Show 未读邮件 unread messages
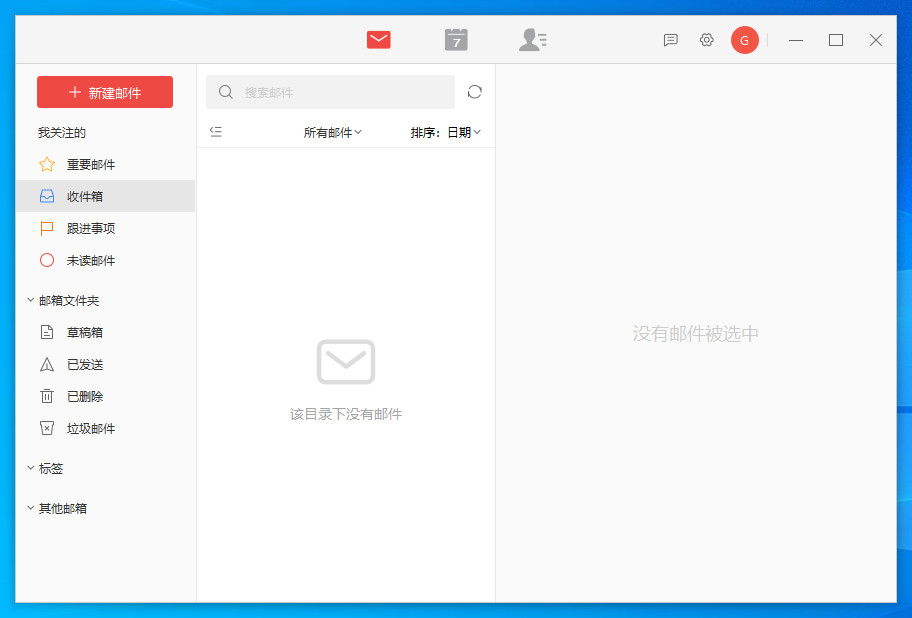The width and height of the screenshot is (912, 618). coord(105,260)
